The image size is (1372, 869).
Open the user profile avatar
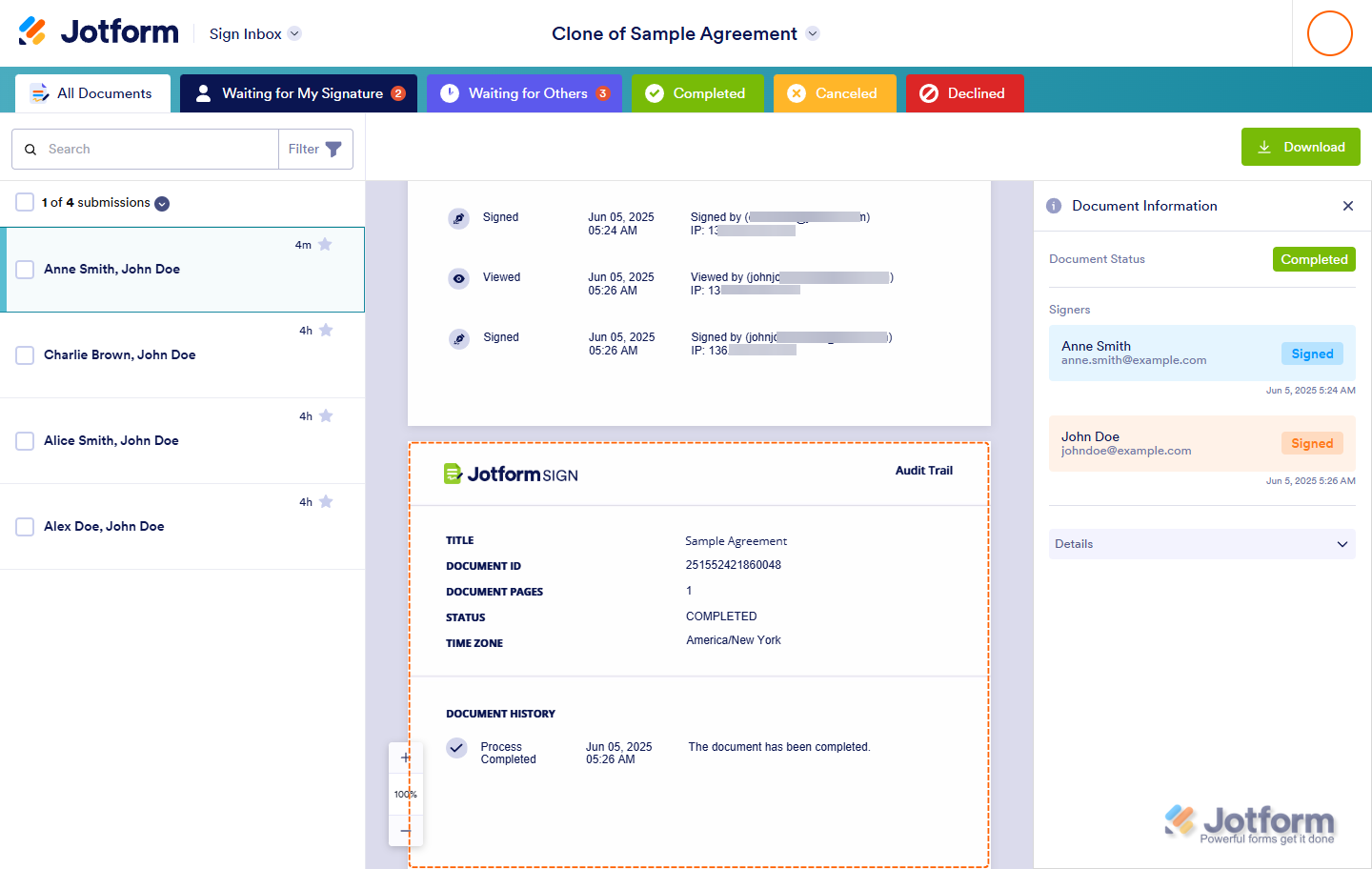(1329, 33)
